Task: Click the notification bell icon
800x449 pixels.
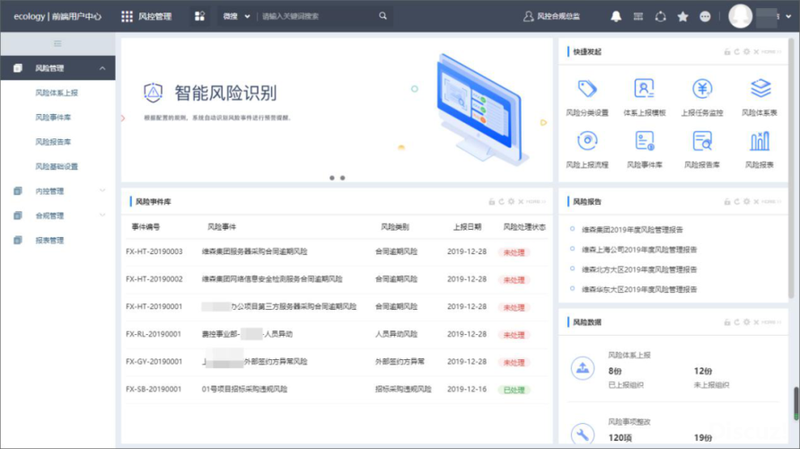Action: 616,16
